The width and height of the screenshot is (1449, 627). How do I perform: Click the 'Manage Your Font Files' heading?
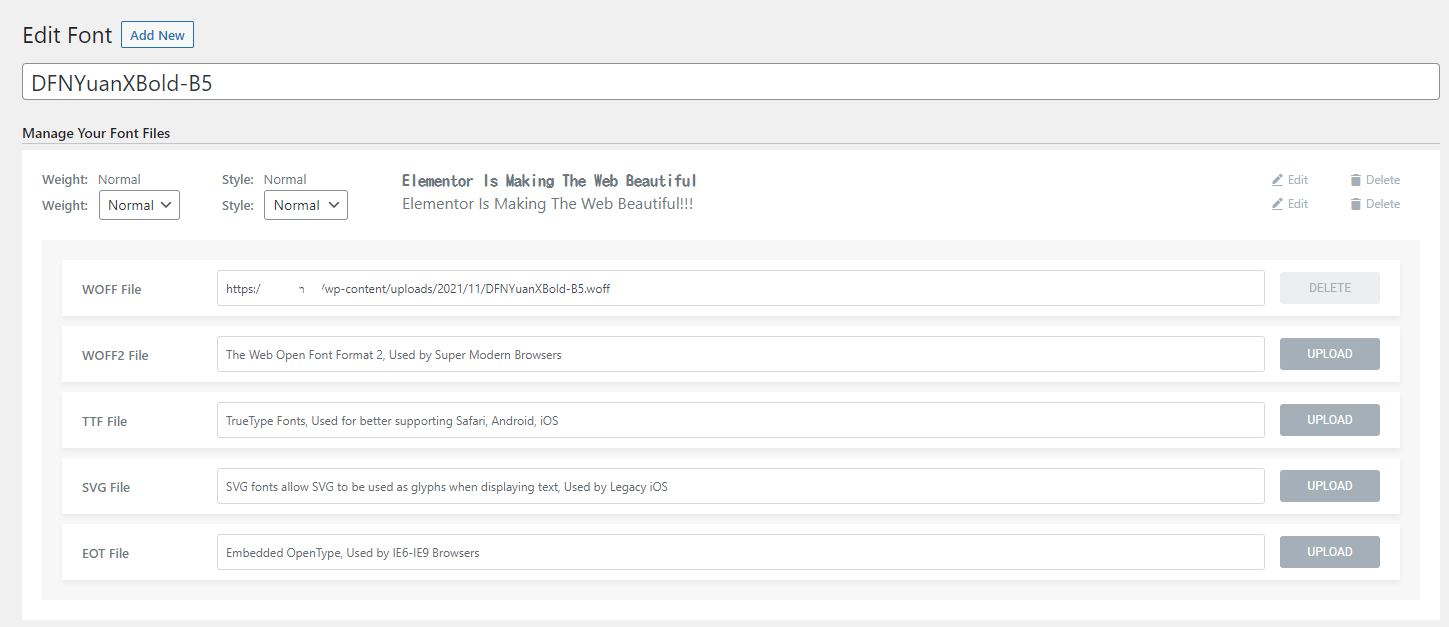click(96, 133)
